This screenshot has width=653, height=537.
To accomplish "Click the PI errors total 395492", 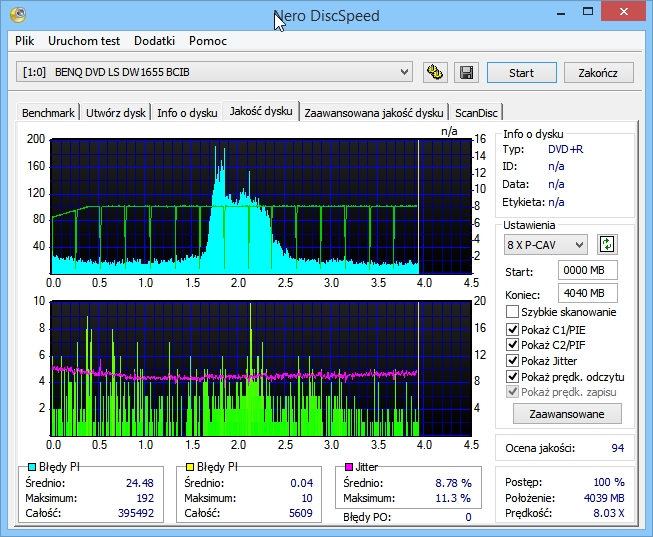I will pyautogui.click(x=136, y=513).
